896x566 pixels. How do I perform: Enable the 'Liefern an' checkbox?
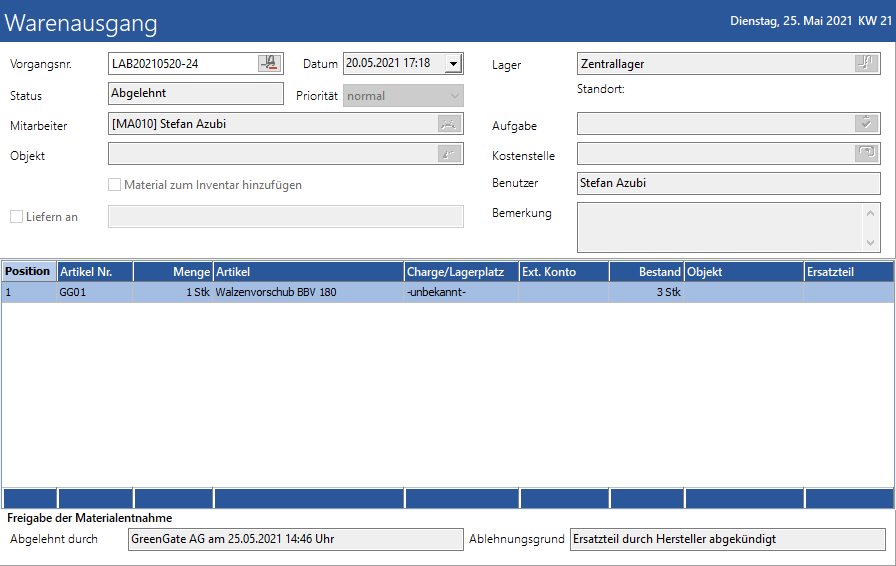coord(17,217)
